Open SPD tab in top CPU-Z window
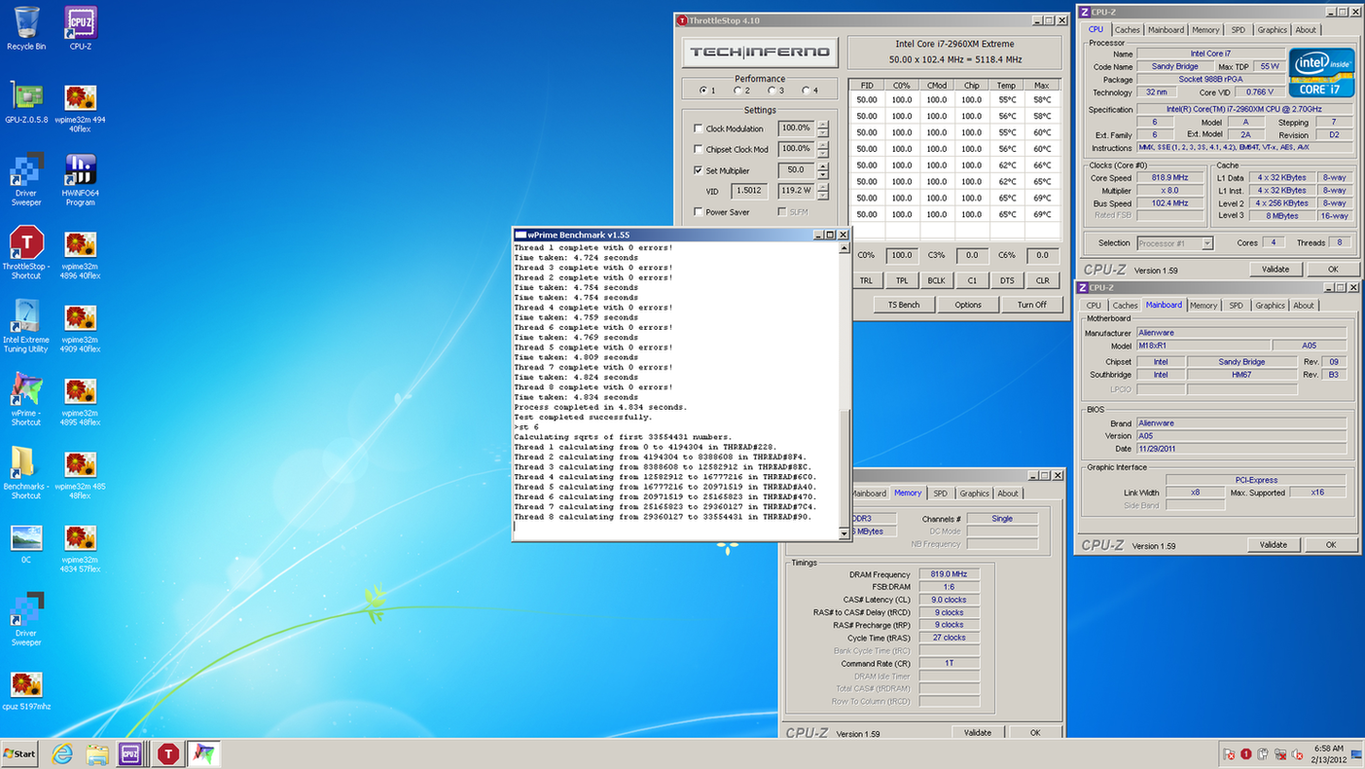1365x769 pixels. click(1238, 30)
